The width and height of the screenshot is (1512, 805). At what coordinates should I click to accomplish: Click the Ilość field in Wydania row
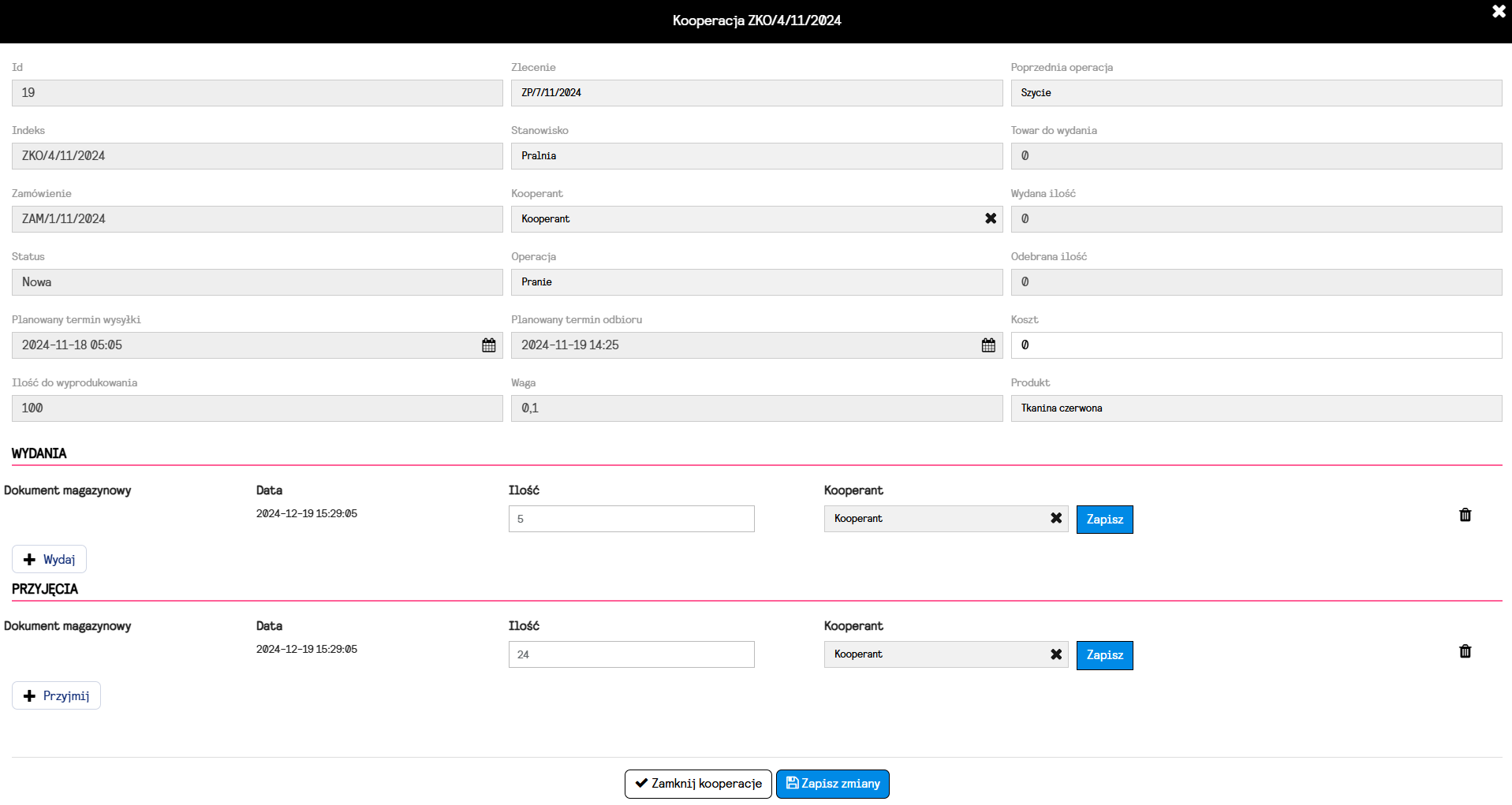(631, 519)
